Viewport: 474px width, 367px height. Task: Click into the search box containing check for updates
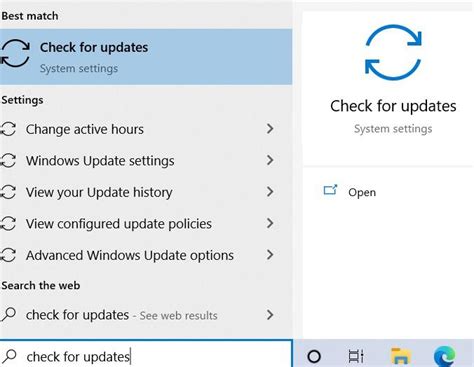tap(146, 354)
